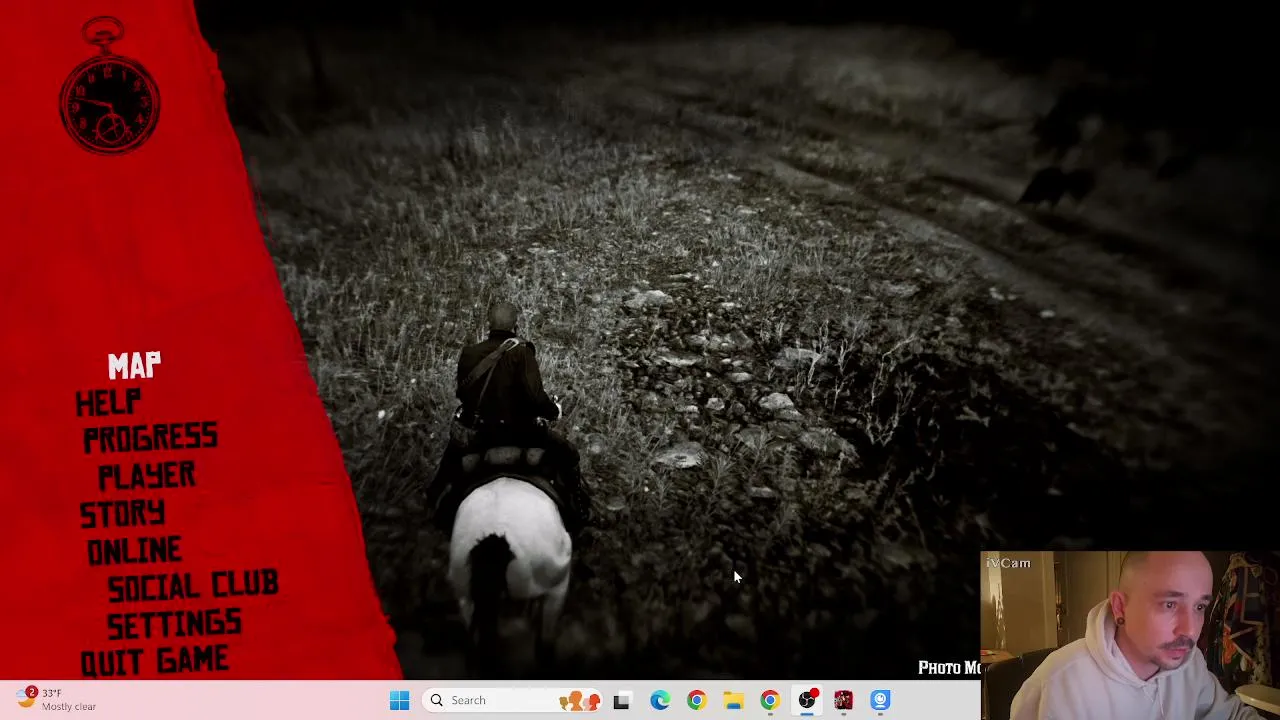This screenshot has width=1280, height=720.
Task: Open the Map menu entry
Action: click(x=134, y=366)
